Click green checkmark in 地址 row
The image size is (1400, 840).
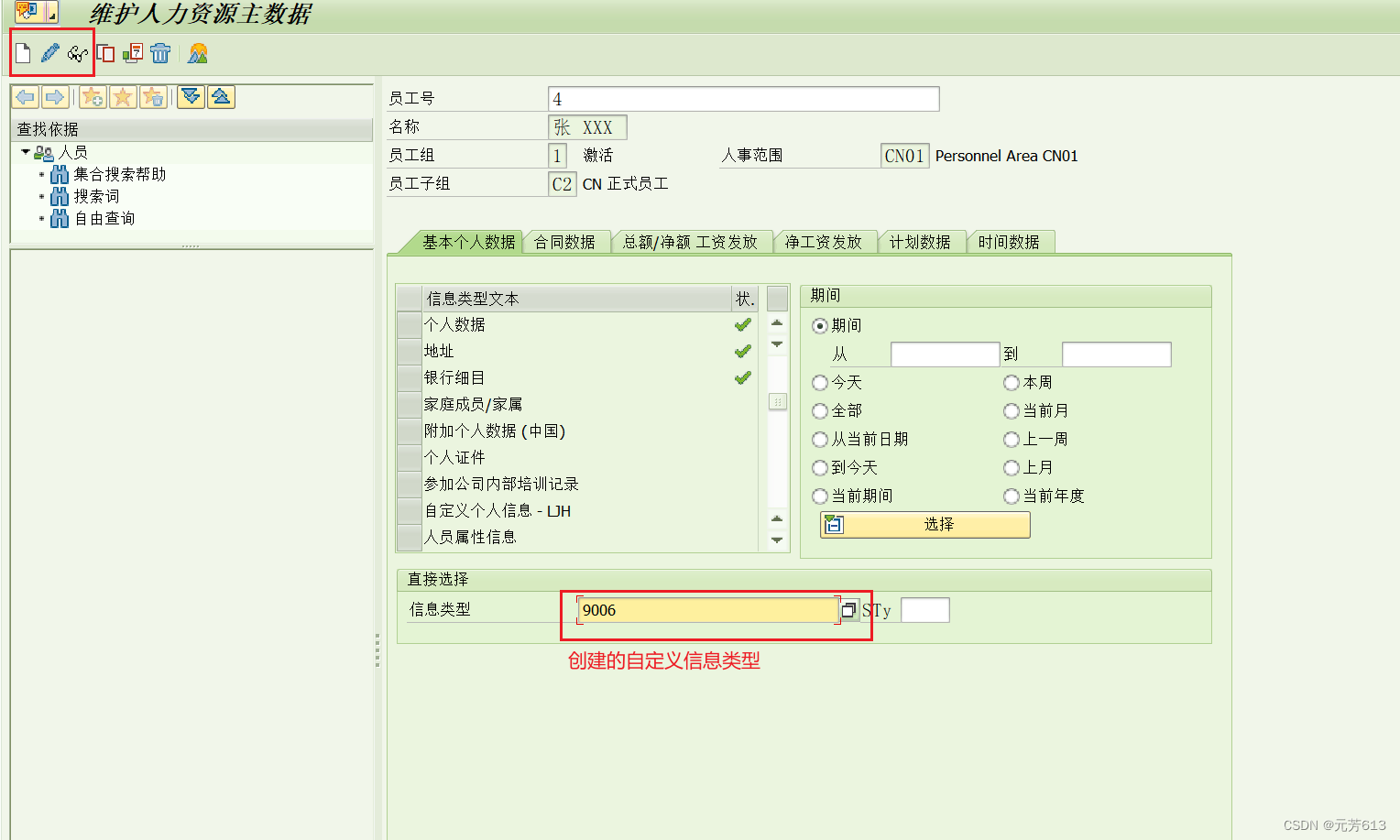pos(743,351)
